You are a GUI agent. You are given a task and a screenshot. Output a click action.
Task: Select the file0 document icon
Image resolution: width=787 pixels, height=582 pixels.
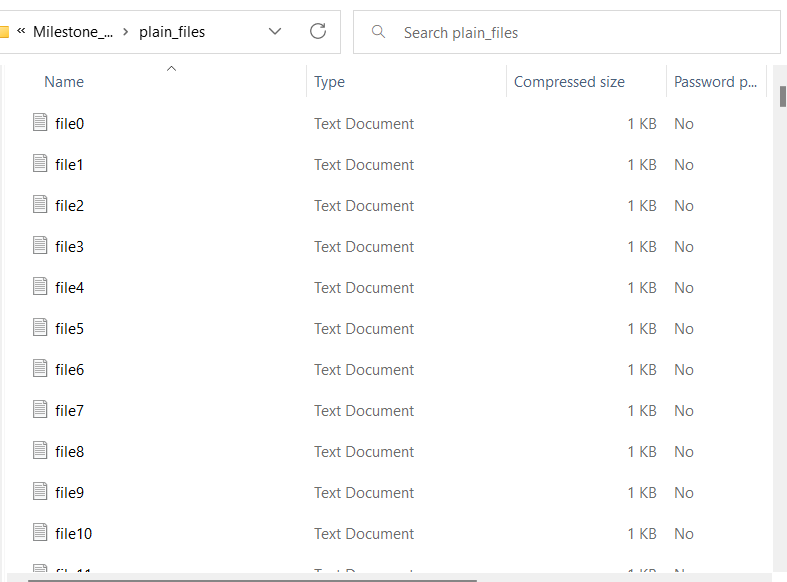(x=40, y=122)
